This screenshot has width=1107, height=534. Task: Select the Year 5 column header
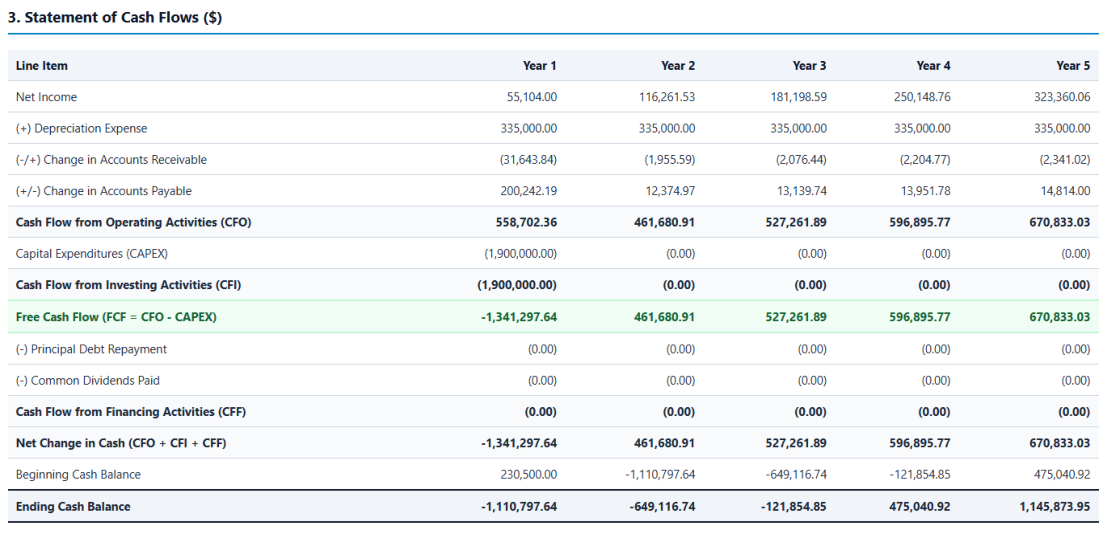(1073, 66)
